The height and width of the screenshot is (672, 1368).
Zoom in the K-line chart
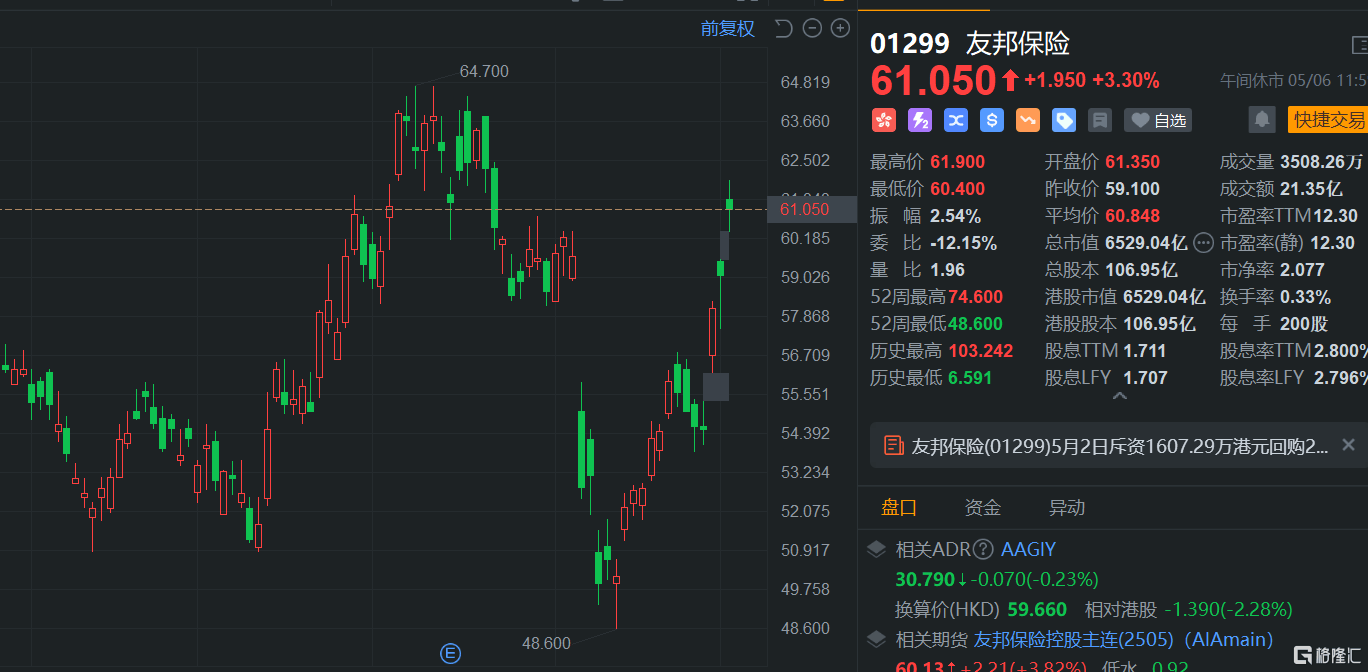[841, 28]
